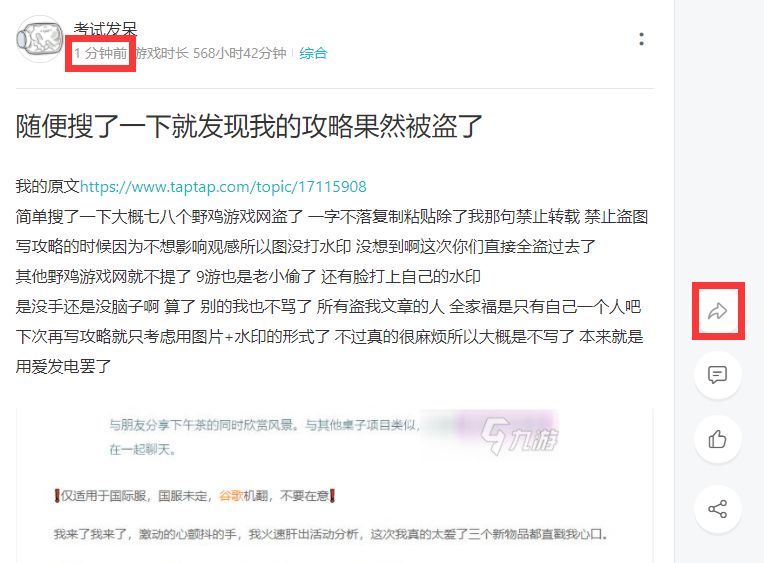Click the 1分钟前 timestamp
764x563 pixels.
100,53
